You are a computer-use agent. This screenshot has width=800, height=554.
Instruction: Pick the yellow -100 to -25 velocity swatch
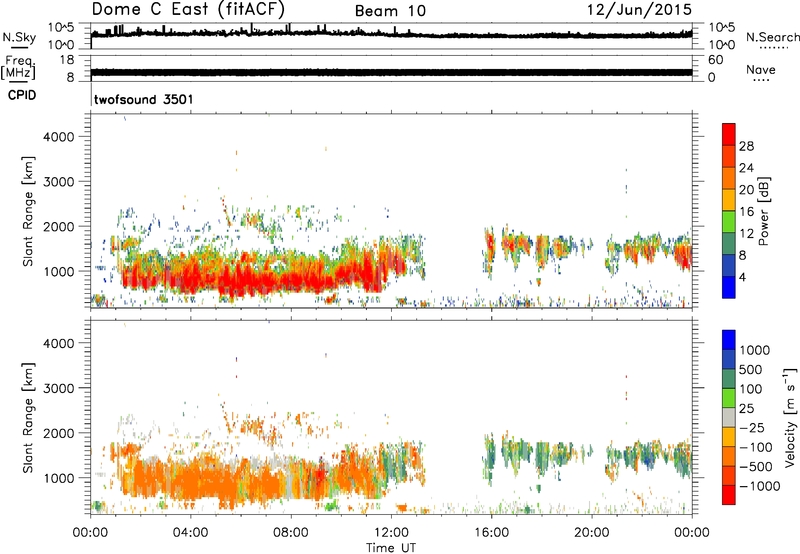point(729,437)
